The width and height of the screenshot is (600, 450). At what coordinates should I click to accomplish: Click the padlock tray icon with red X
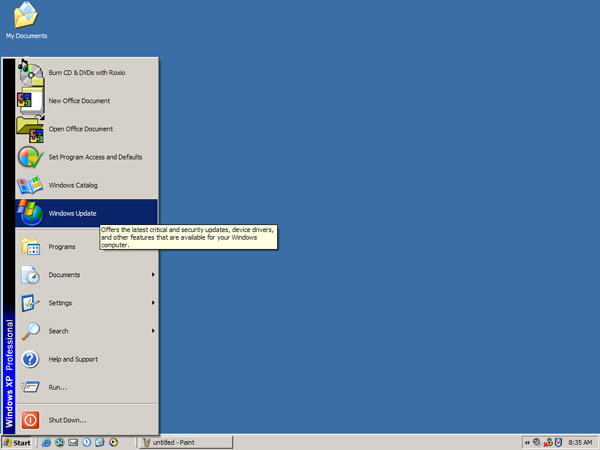(x=548, y=443)
